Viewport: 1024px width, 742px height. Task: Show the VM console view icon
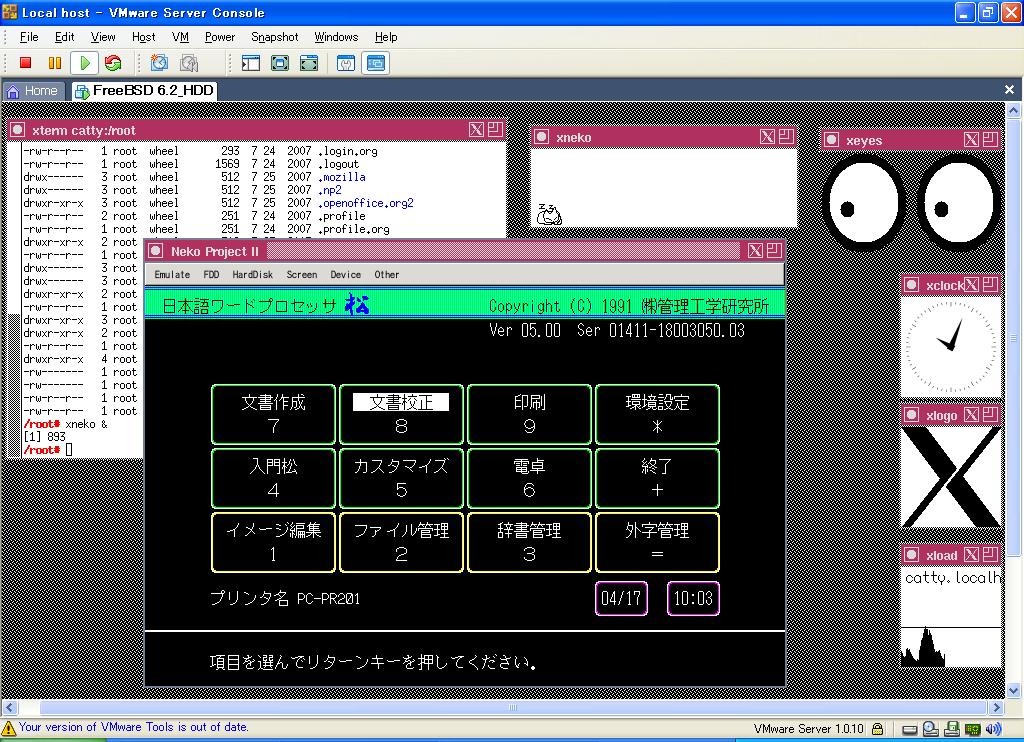tap(376, 63)
